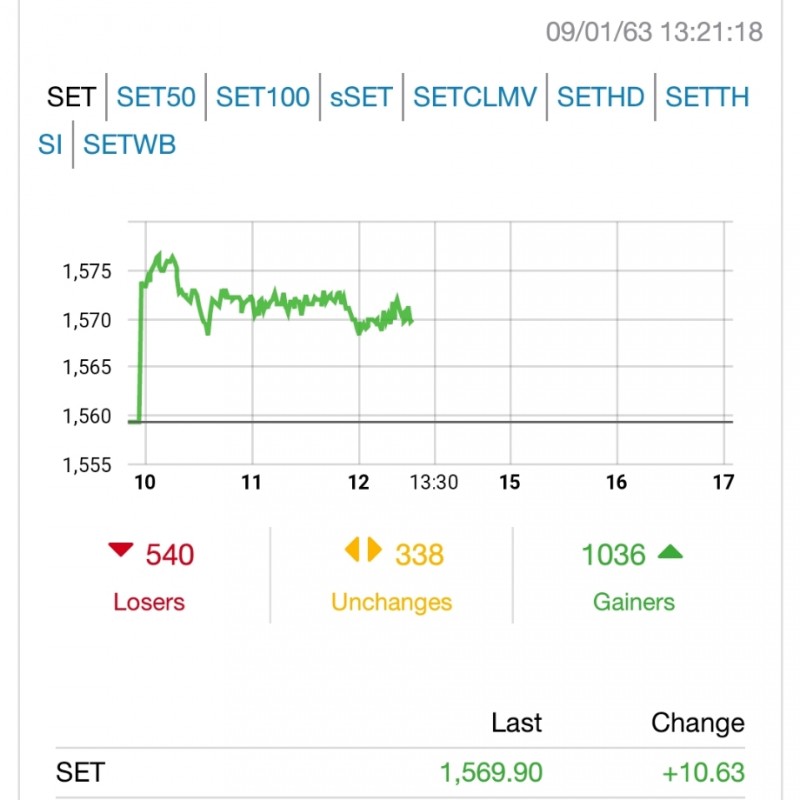Click the 540 losers count
The image size is (800, 800).
169,555
